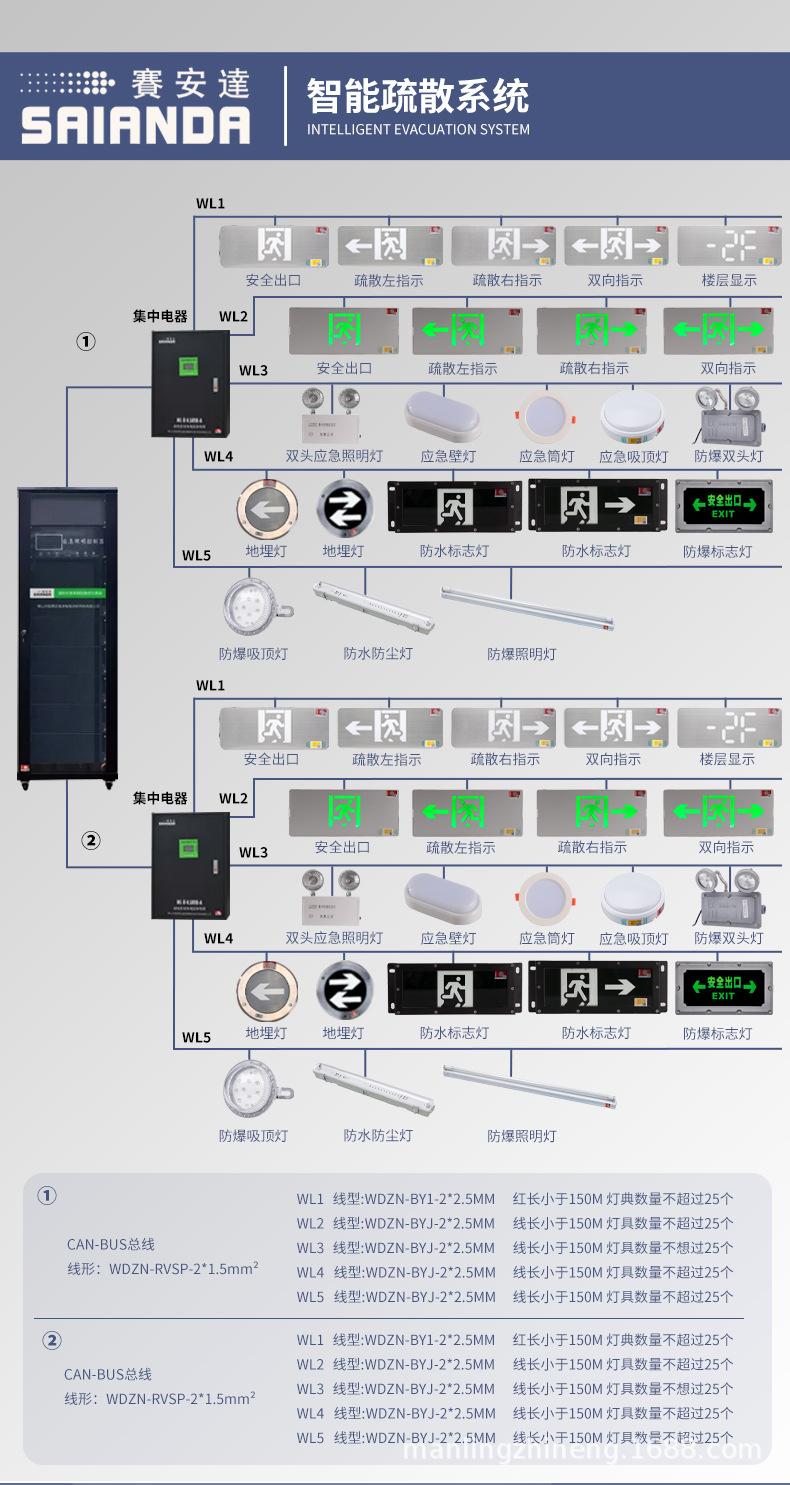Click 线形: WDZN-RVSP-2*1.5mm² in spec section ②
Image resolution: width=790 pixels, height=1485 pixels.
coord(160,1398)
